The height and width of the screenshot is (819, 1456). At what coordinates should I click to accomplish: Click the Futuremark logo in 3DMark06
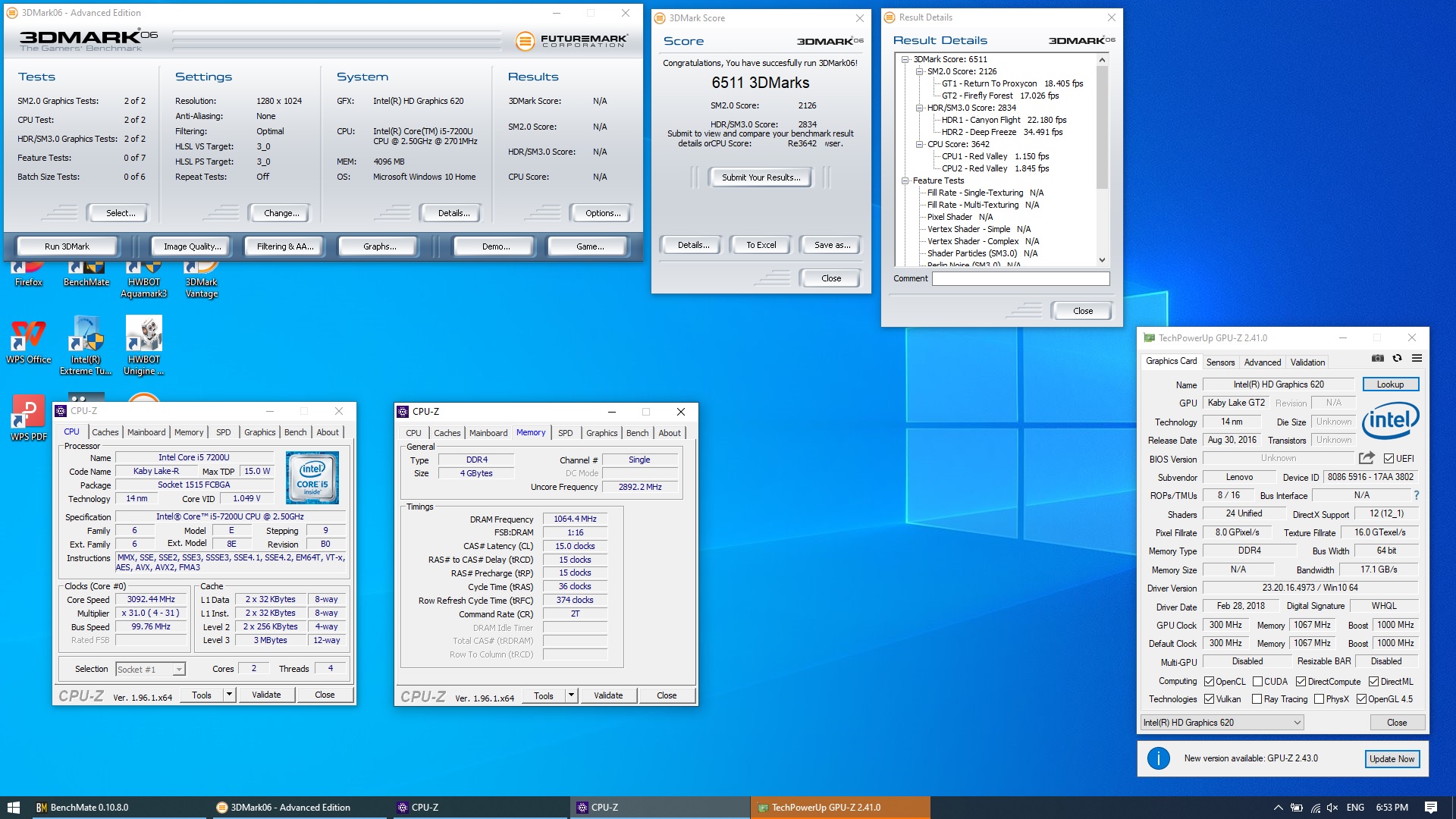tap(572, 41)
